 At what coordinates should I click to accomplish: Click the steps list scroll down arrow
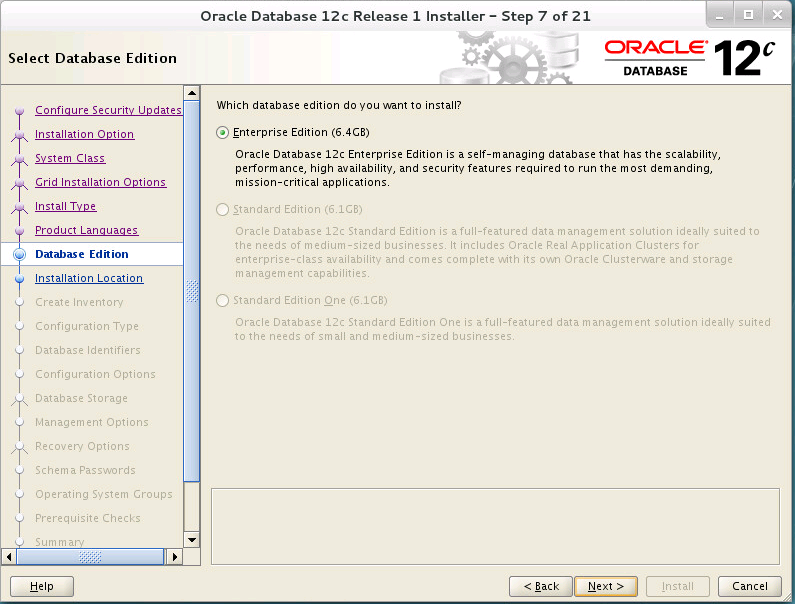(x=192, y=540)
